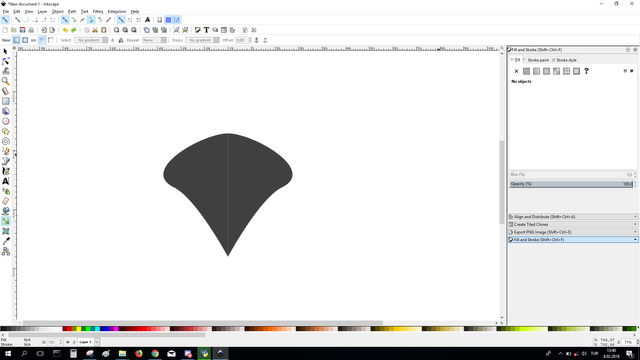The width and height of the screenshot is (640, 360).
Task: Toggle snap to grids button
Action: 168,20
